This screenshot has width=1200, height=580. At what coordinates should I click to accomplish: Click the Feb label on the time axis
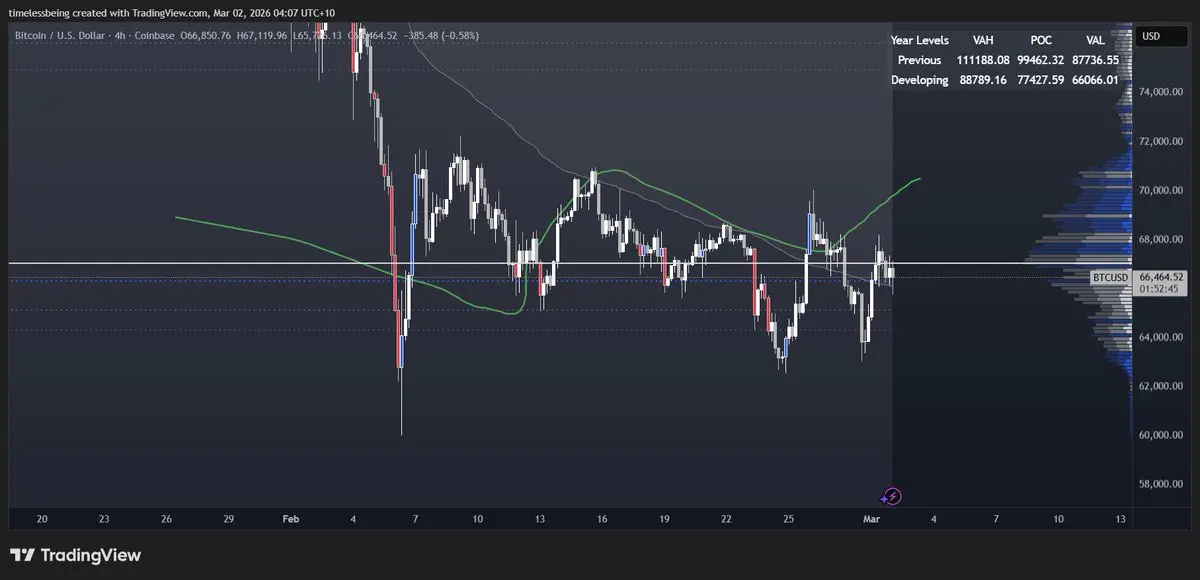point(291,519)
